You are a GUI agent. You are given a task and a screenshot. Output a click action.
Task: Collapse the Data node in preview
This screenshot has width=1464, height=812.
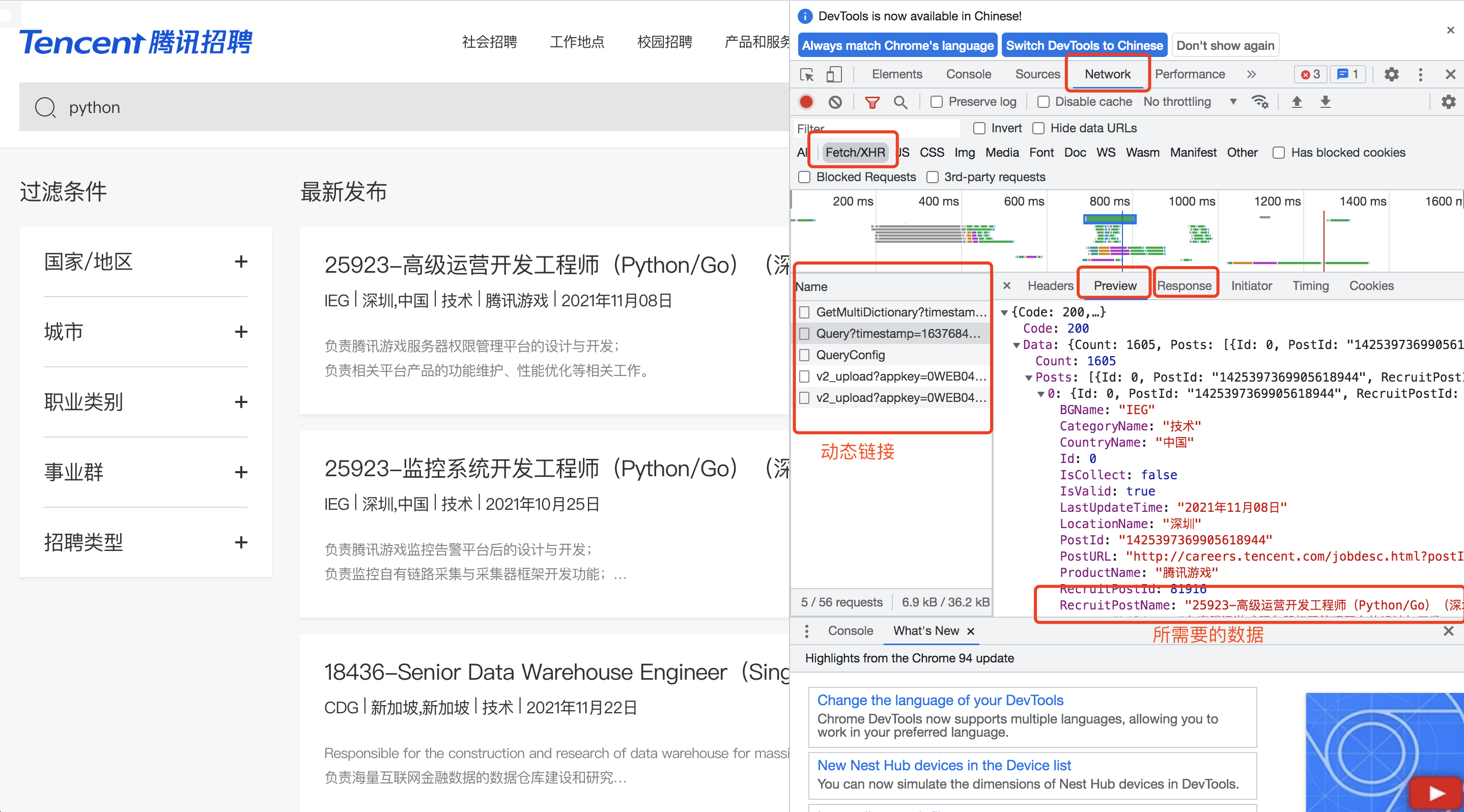coord(1016,345)
